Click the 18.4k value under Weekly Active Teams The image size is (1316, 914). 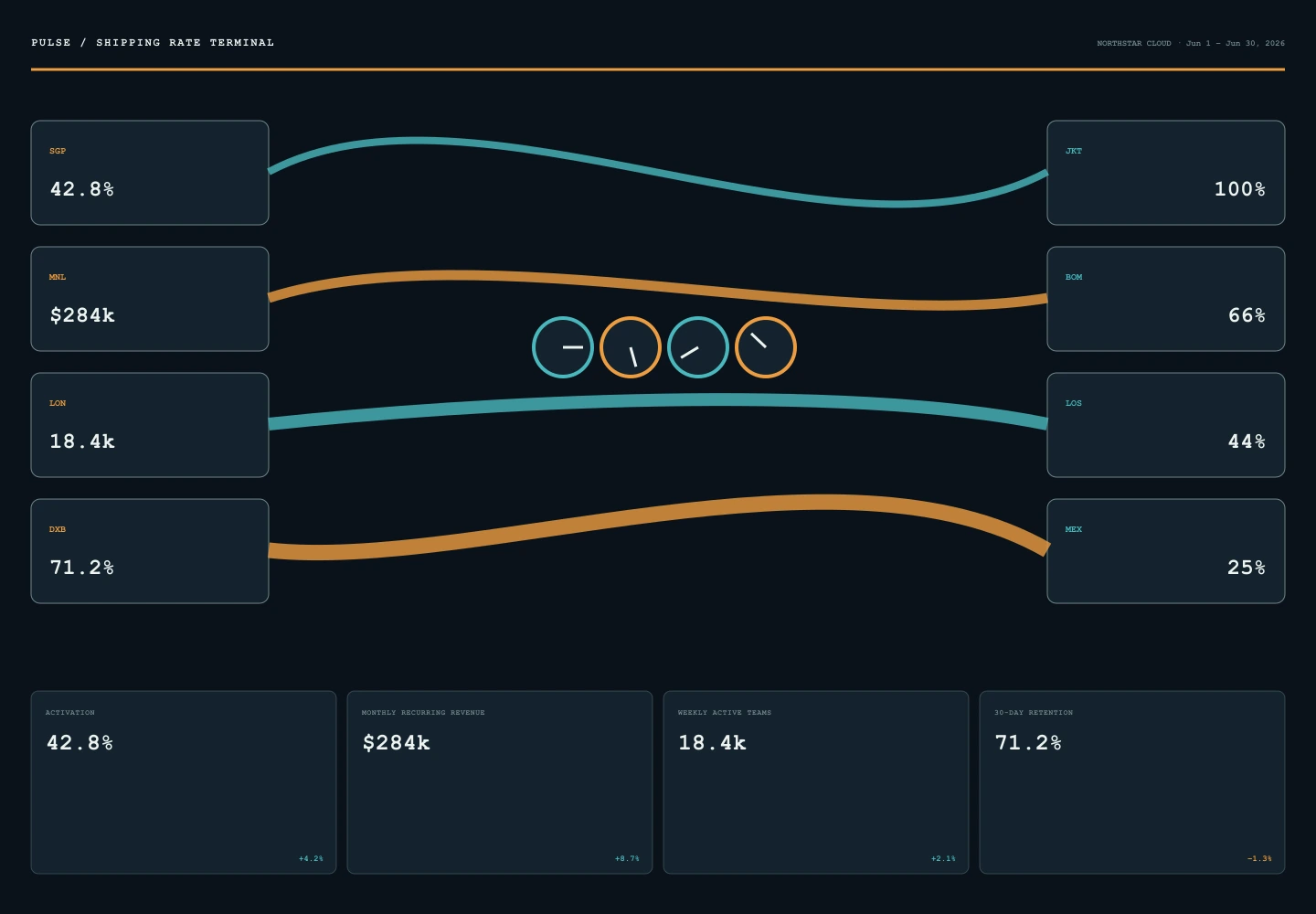[712, 743]
